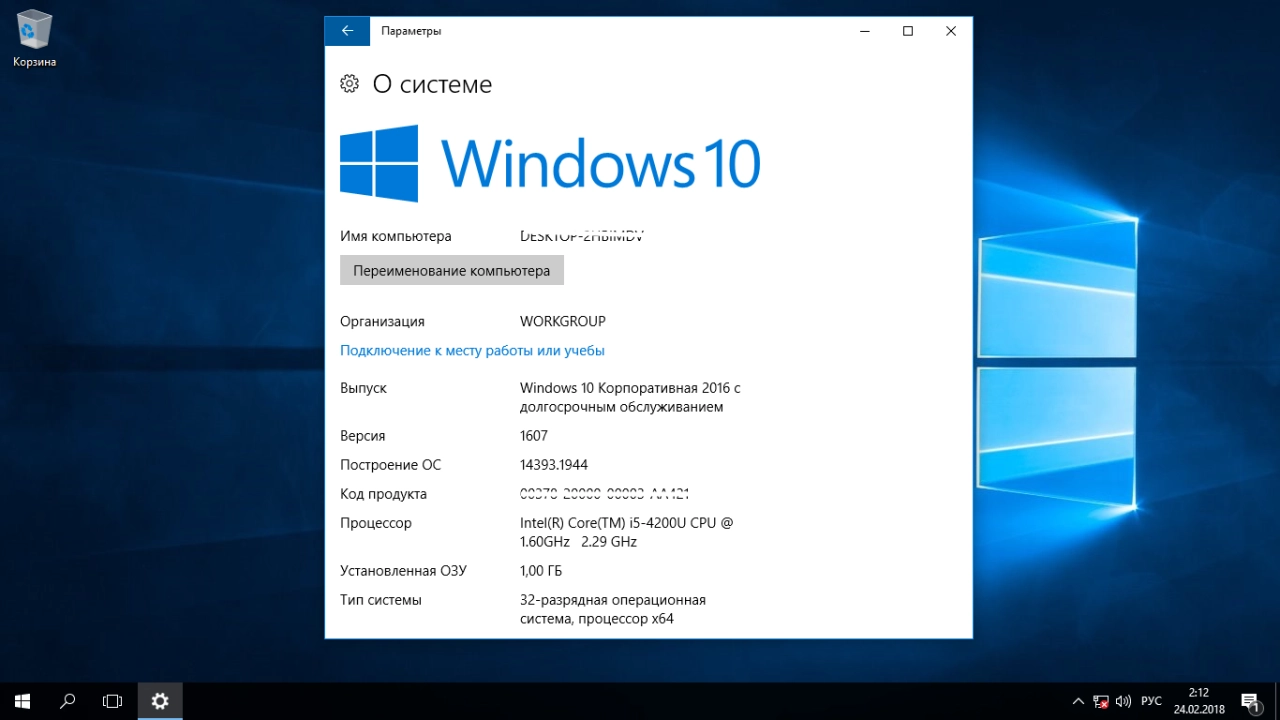Viewport: 1280px width, 720px height.
Task: Select the Settings gear taskbar button
Action: pyautogui.click(x=160, y=701)
